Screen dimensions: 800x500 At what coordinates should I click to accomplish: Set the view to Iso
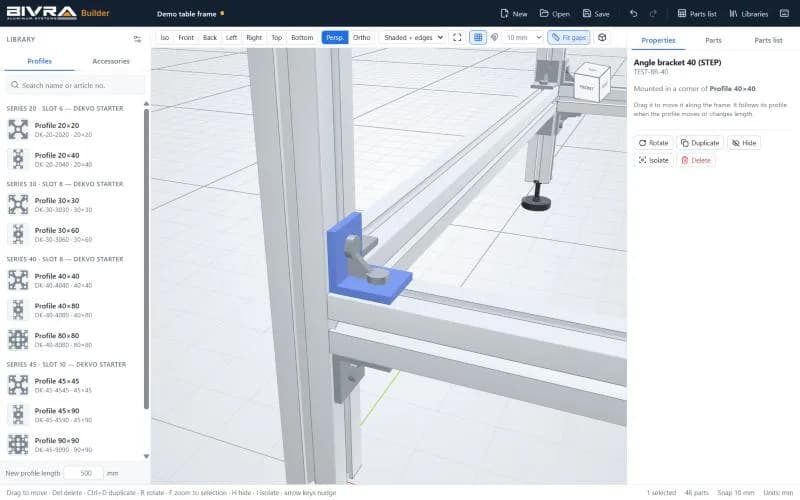(x=165, y=37)
